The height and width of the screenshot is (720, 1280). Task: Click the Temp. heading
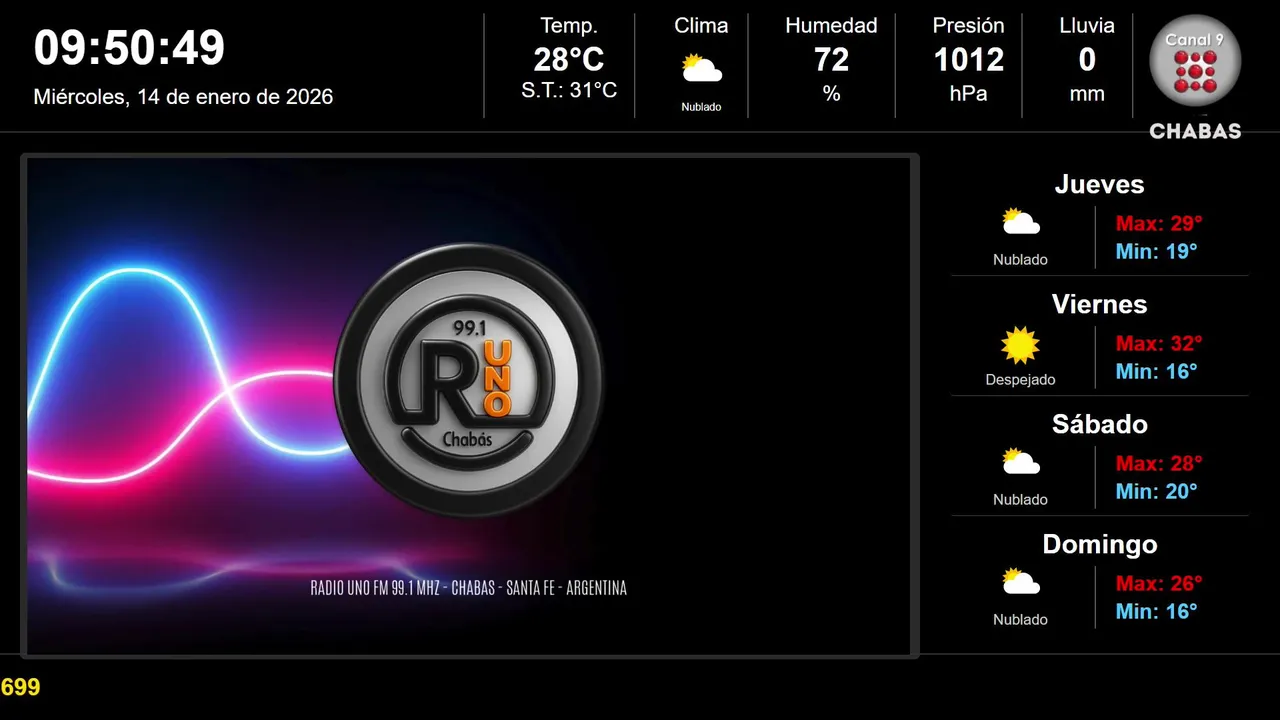click(569, 26)
